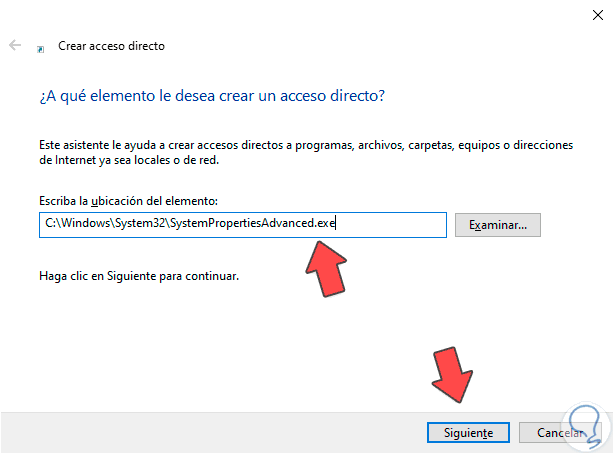Click the 'Haga clic en Siguiente para continuar' text
The width and height of the screenshot is (614, 454).
coord(139,275)
